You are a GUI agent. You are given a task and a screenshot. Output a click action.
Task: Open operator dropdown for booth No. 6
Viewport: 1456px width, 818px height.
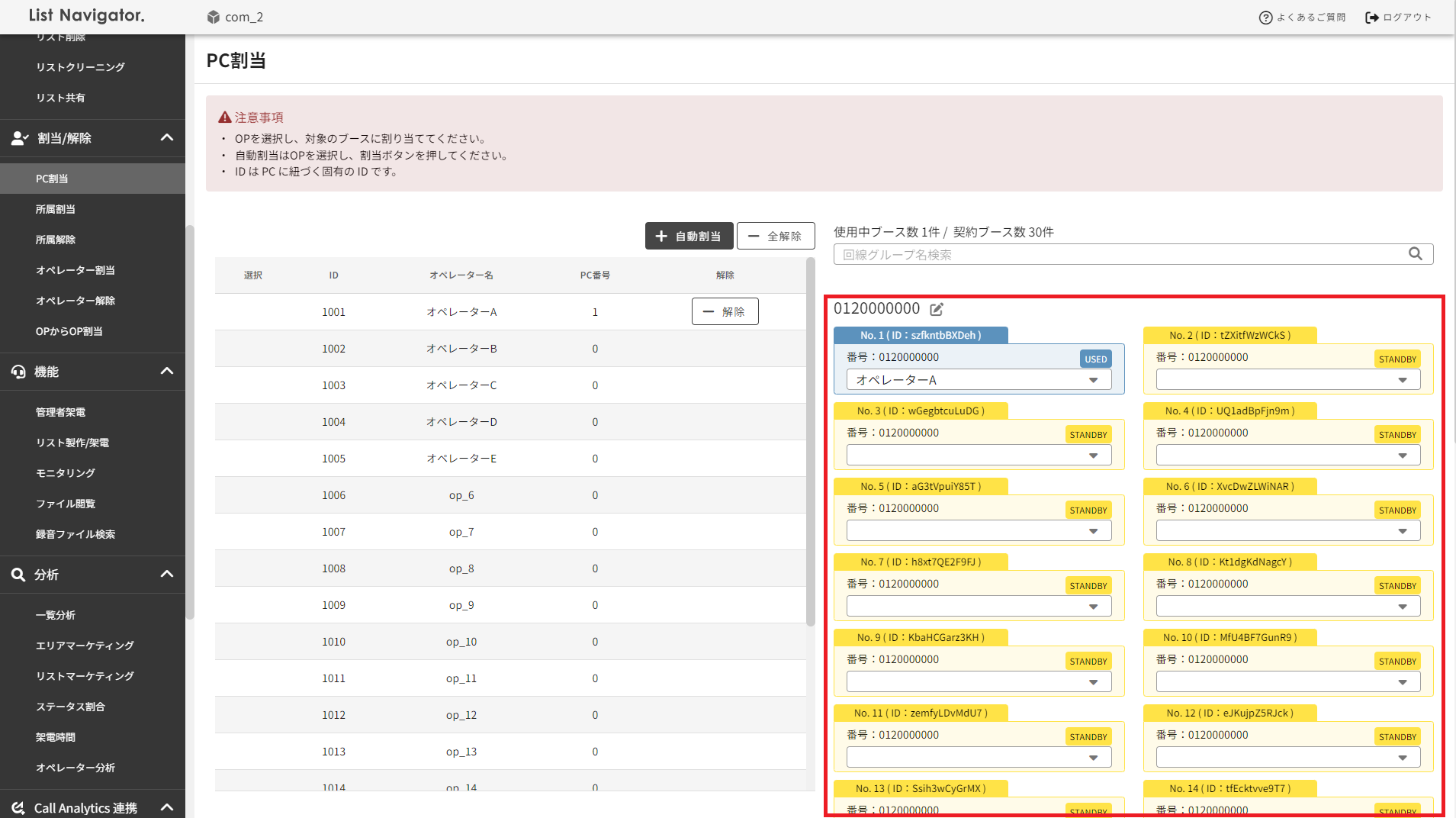click(1288, 531)
